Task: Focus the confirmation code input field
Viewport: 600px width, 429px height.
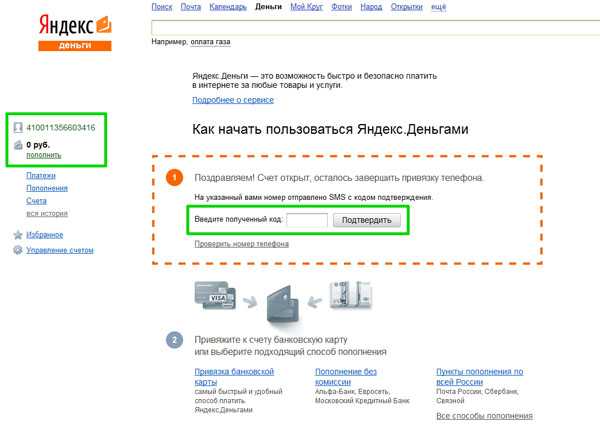Action: point(307,220)
